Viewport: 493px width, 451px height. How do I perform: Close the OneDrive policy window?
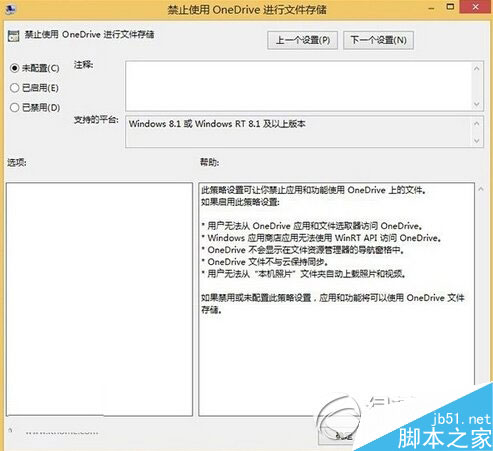coord(476,7)
